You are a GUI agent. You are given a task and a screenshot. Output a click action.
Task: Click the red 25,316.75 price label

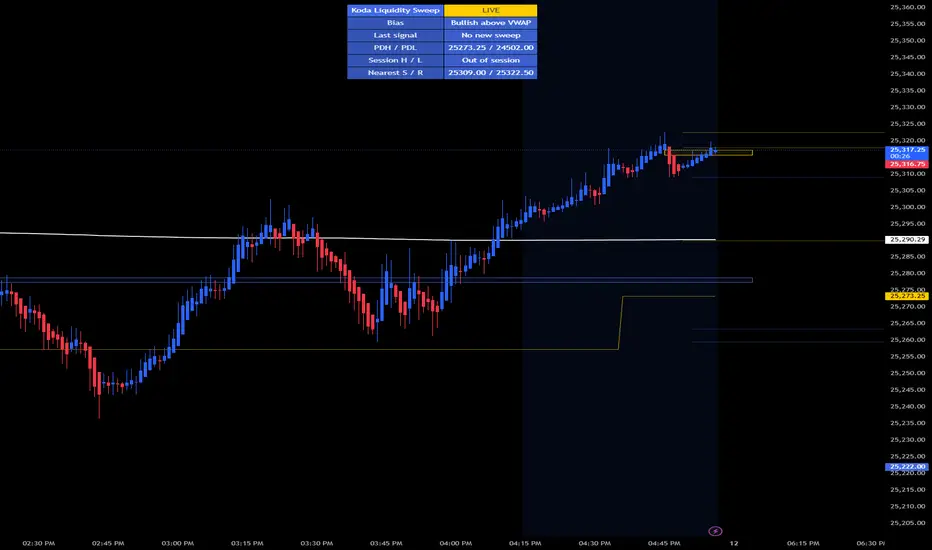click(907, 164)
